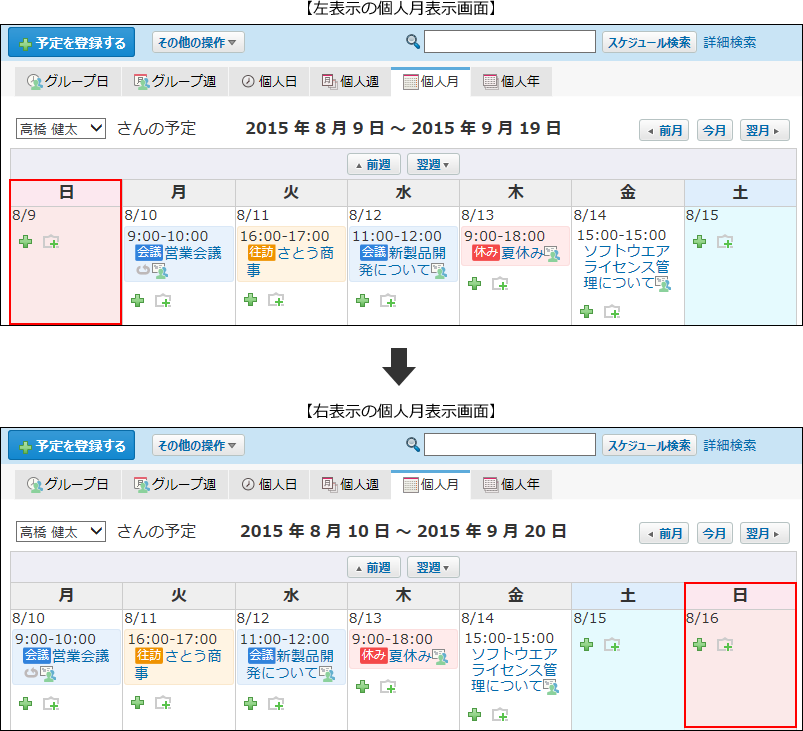This screenshot has width=803, height=731.
Task: Click 会議 tag on 新製品開発 in top calendar
Action: [x=373, y=252]
